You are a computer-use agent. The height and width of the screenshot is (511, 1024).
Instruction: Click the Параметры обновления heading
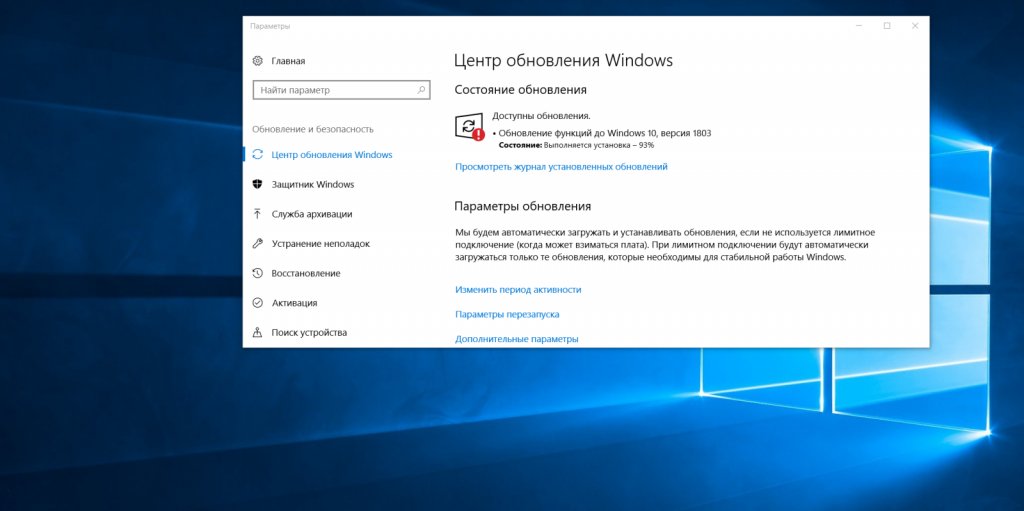click(x=522, y=206)
